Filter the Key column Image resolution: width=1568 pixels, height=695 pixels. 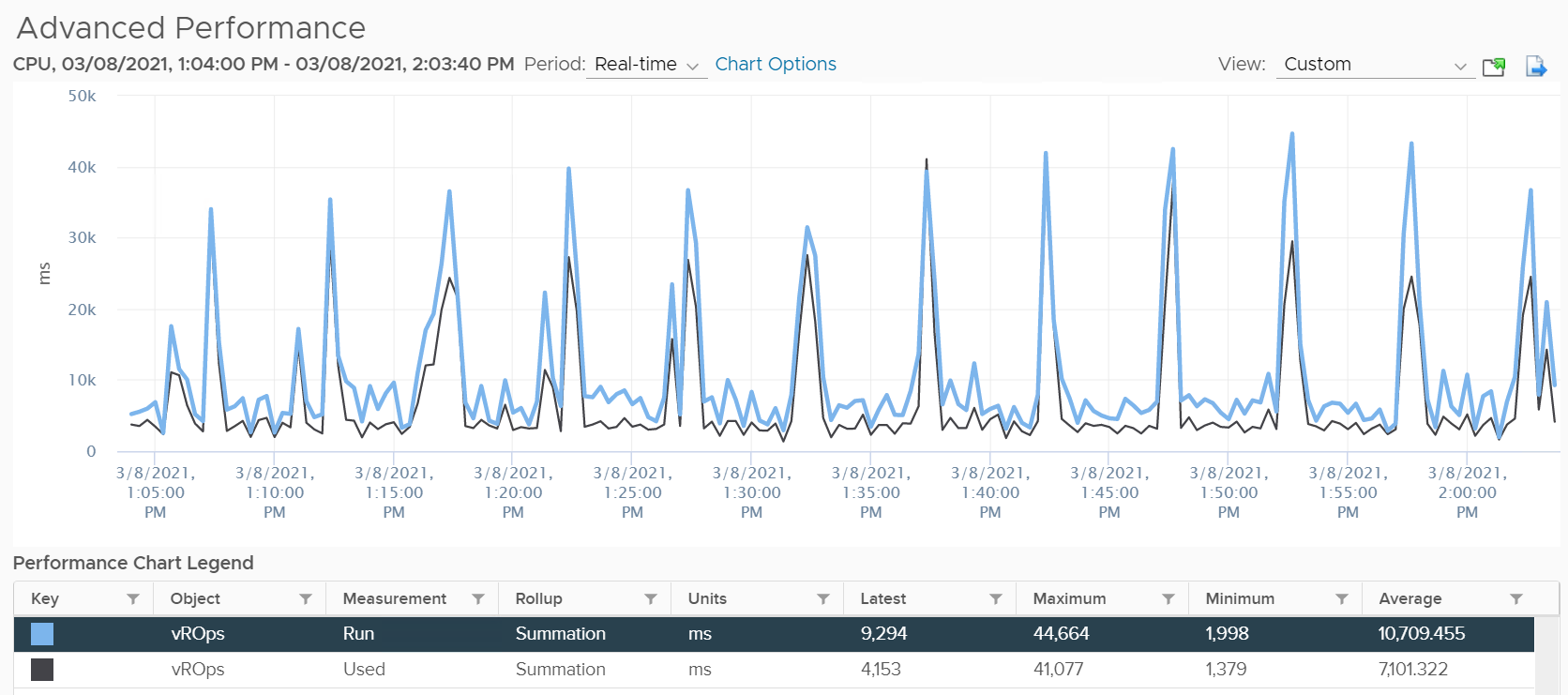pyautogui.click(x=133, y=598)
